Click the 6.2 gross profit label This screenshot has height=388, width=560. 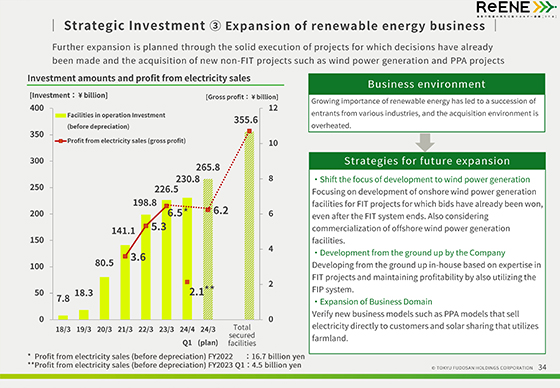coord(221,211)
